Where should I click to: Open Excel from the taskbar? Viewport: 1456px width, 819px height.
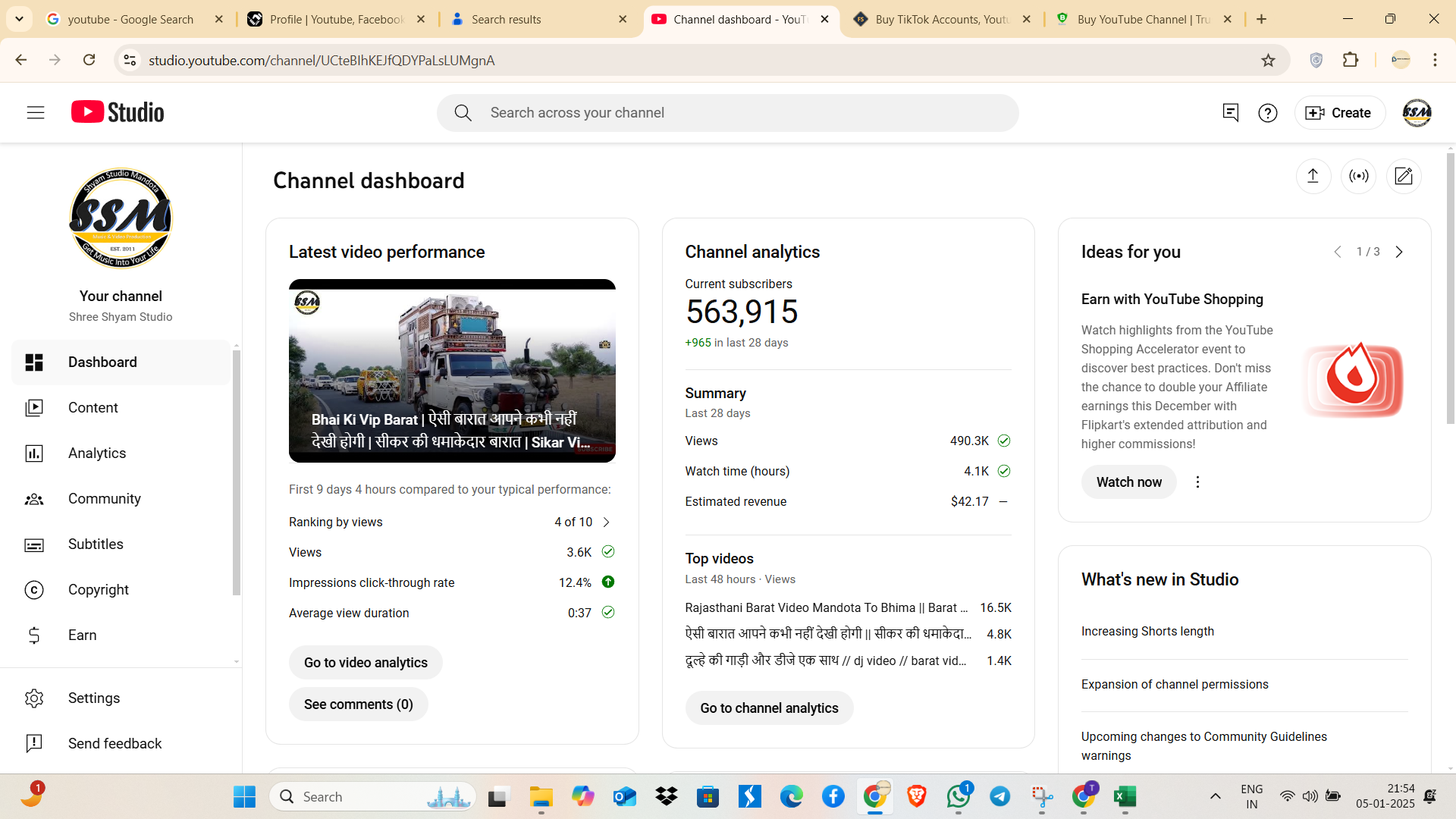coord(1125,796)
